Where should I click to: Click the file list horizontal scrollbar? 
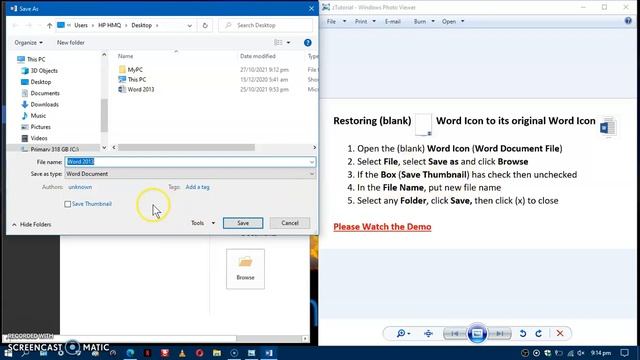[186, 147]
